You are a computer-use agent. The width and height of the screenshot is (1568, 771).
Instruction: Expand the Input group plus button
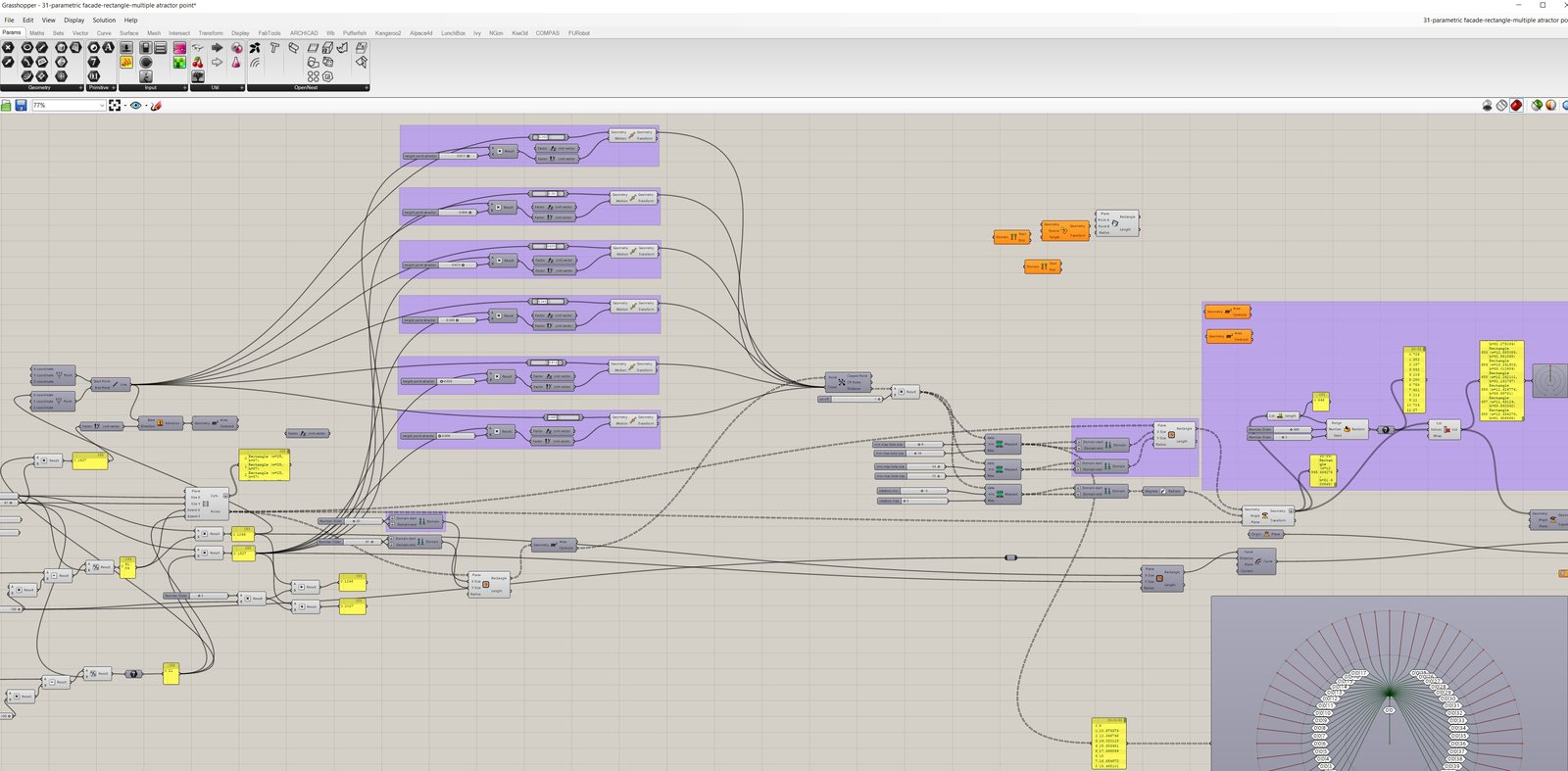click(183, 87)
